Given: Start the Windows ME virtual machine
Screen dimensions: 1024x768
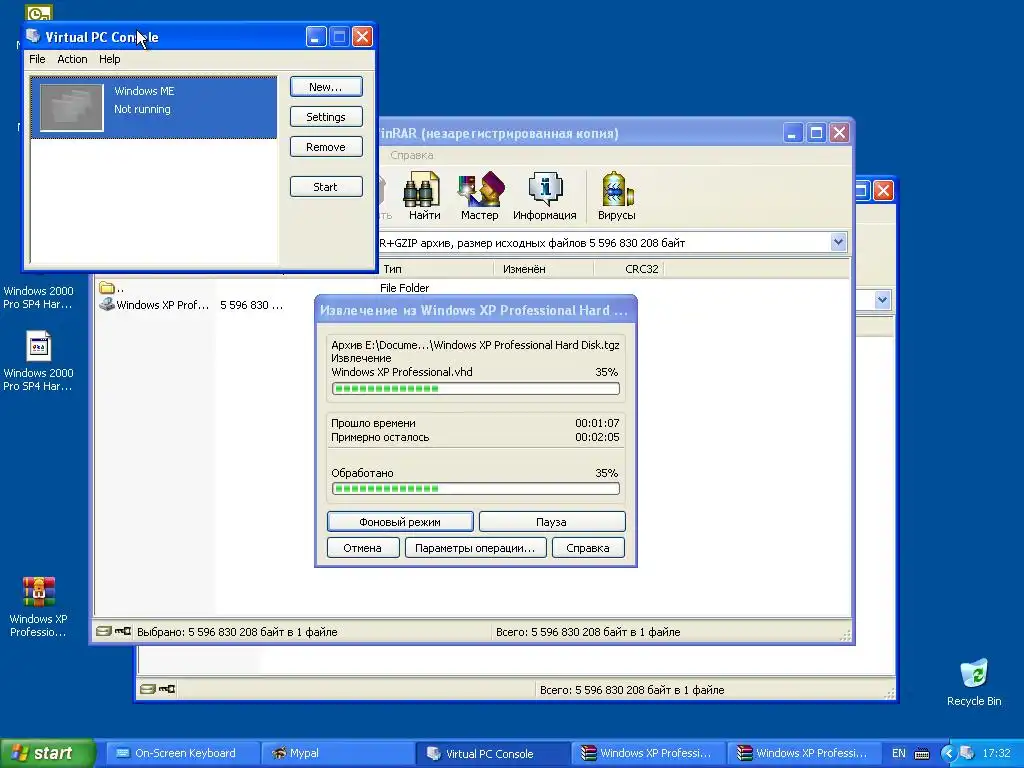Looking at the screenshot, I should pos(326,187).
